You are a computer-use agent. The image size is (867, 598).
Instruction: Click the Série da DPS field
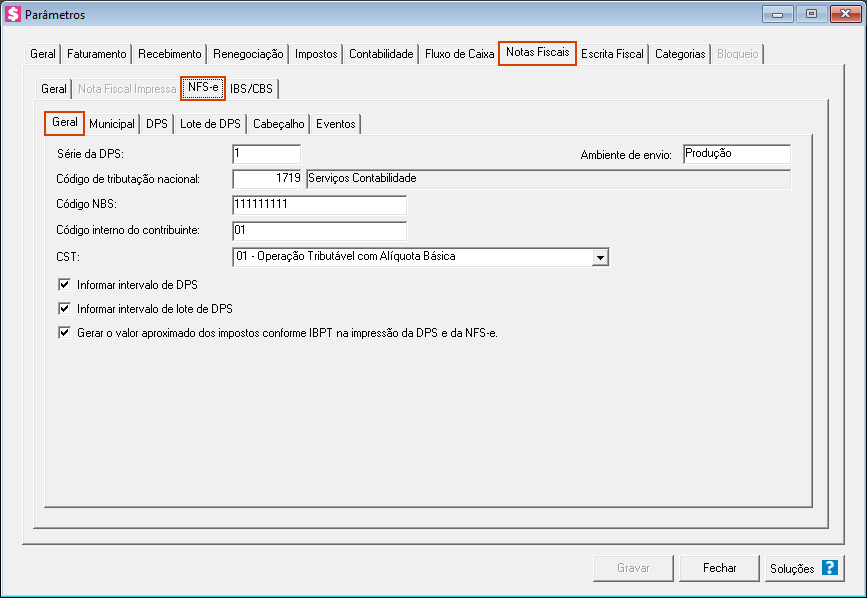coord(266,154)
